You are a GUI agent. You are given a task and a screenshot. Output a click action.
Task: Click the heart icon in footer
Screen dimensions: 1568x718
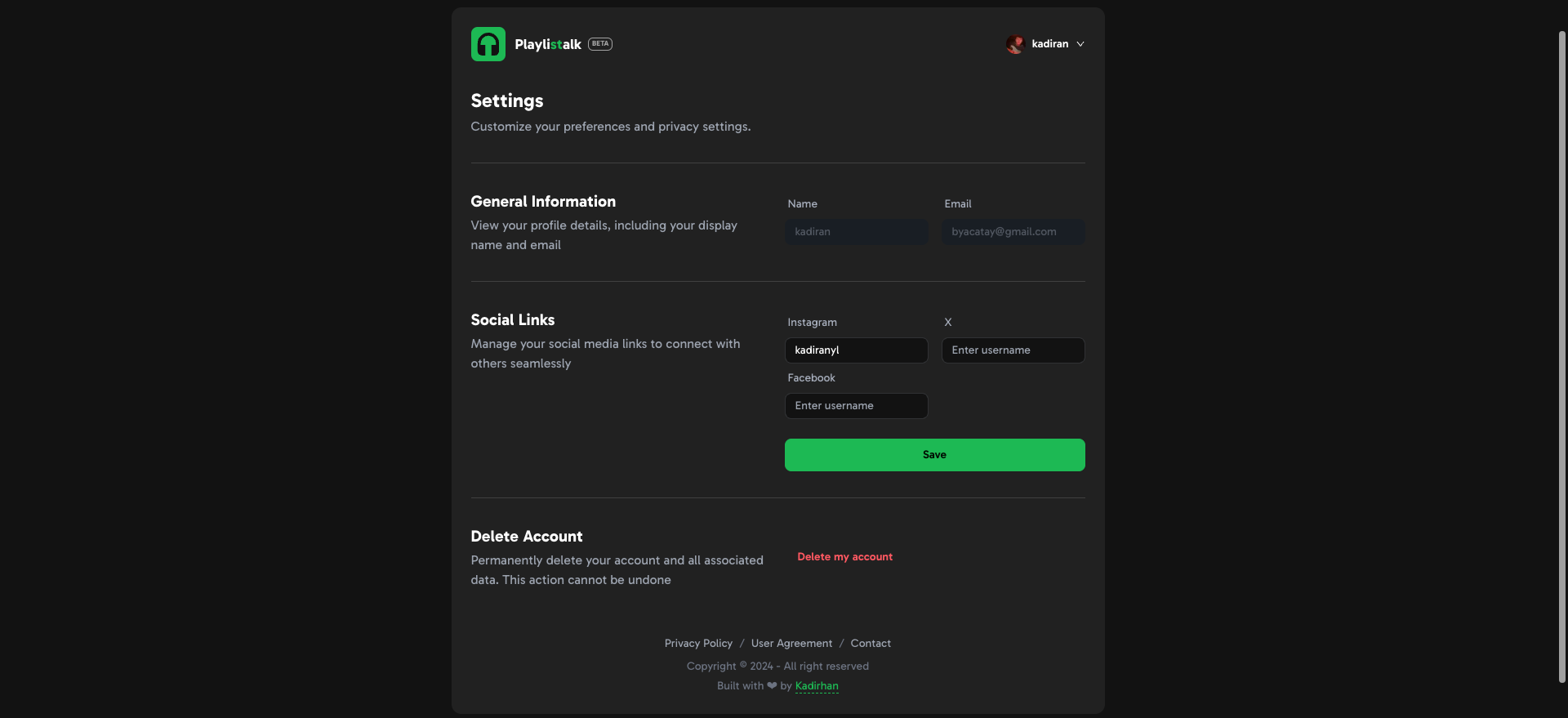[x=772, y=686]
